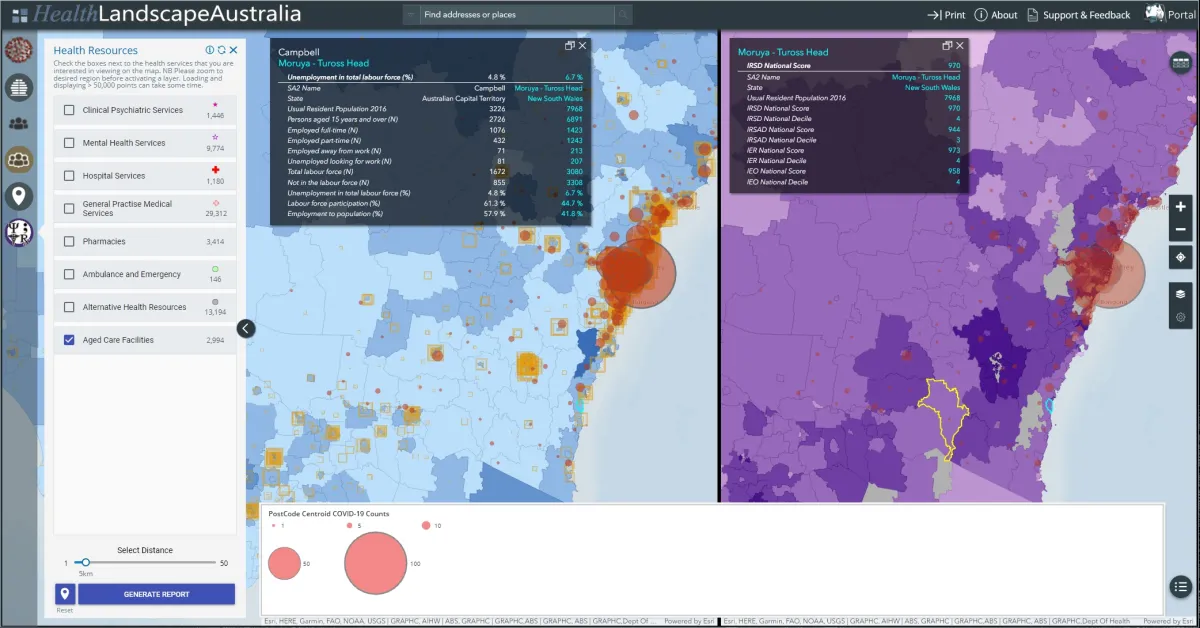Click the location pin icon in sidebar
This screenshot has width=1200, height=628.
[18, 196]
